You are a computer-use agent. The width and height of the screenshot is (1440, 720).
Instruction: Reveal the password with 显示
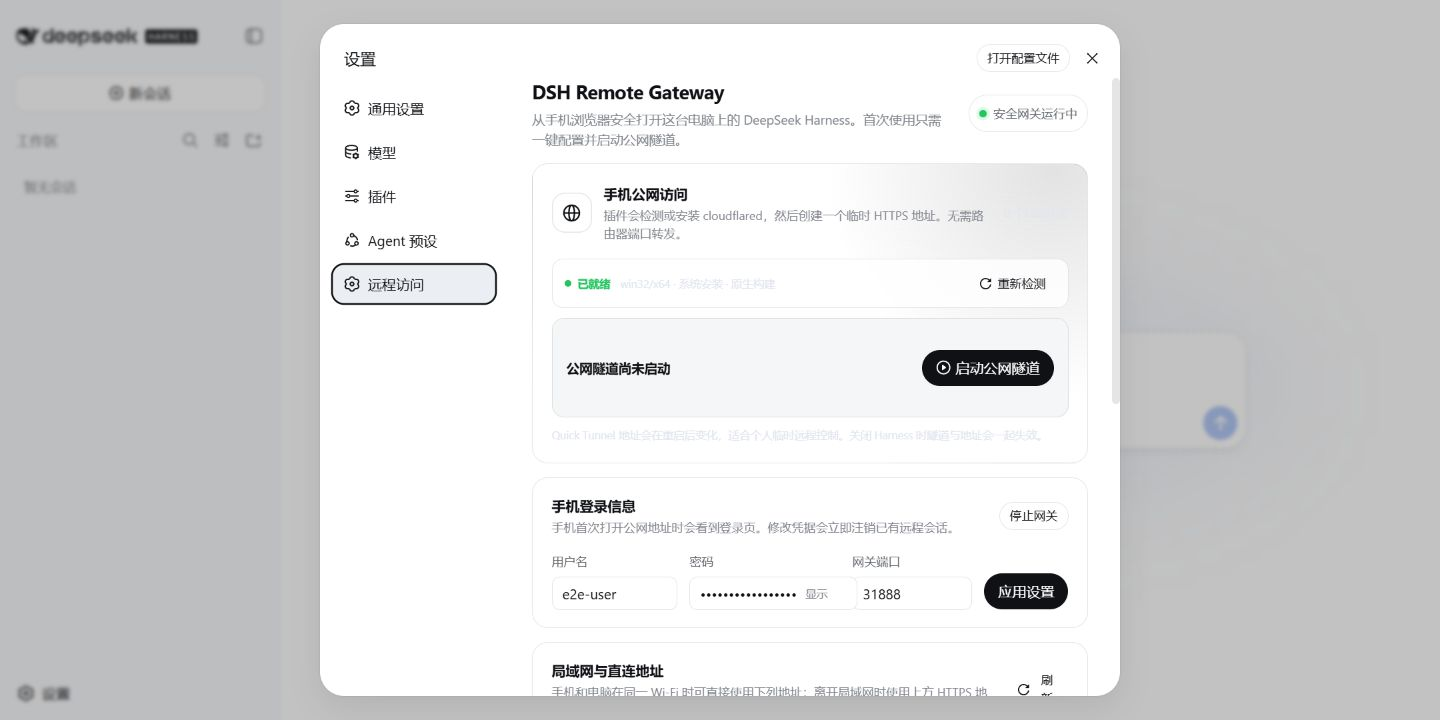pyautogui.click(x=817, y=594)
